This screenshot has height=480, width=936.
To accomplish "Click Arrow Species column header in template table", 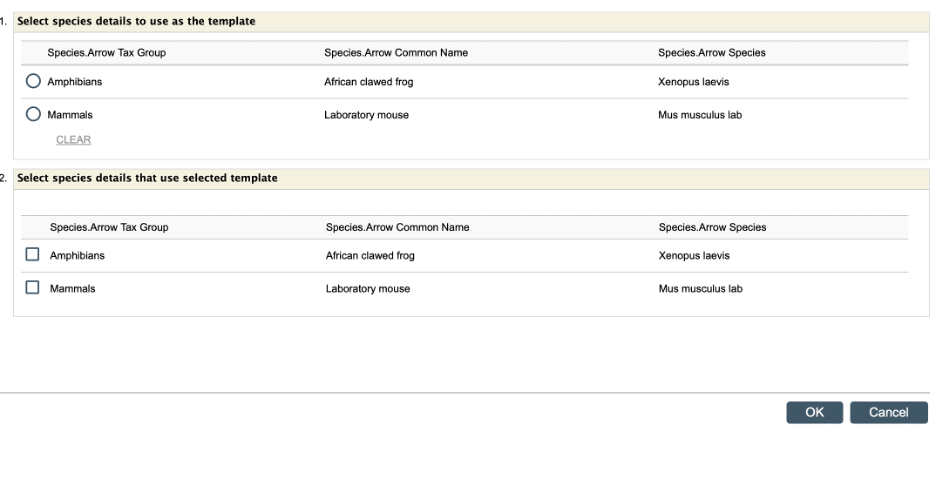I will point(711,52).
